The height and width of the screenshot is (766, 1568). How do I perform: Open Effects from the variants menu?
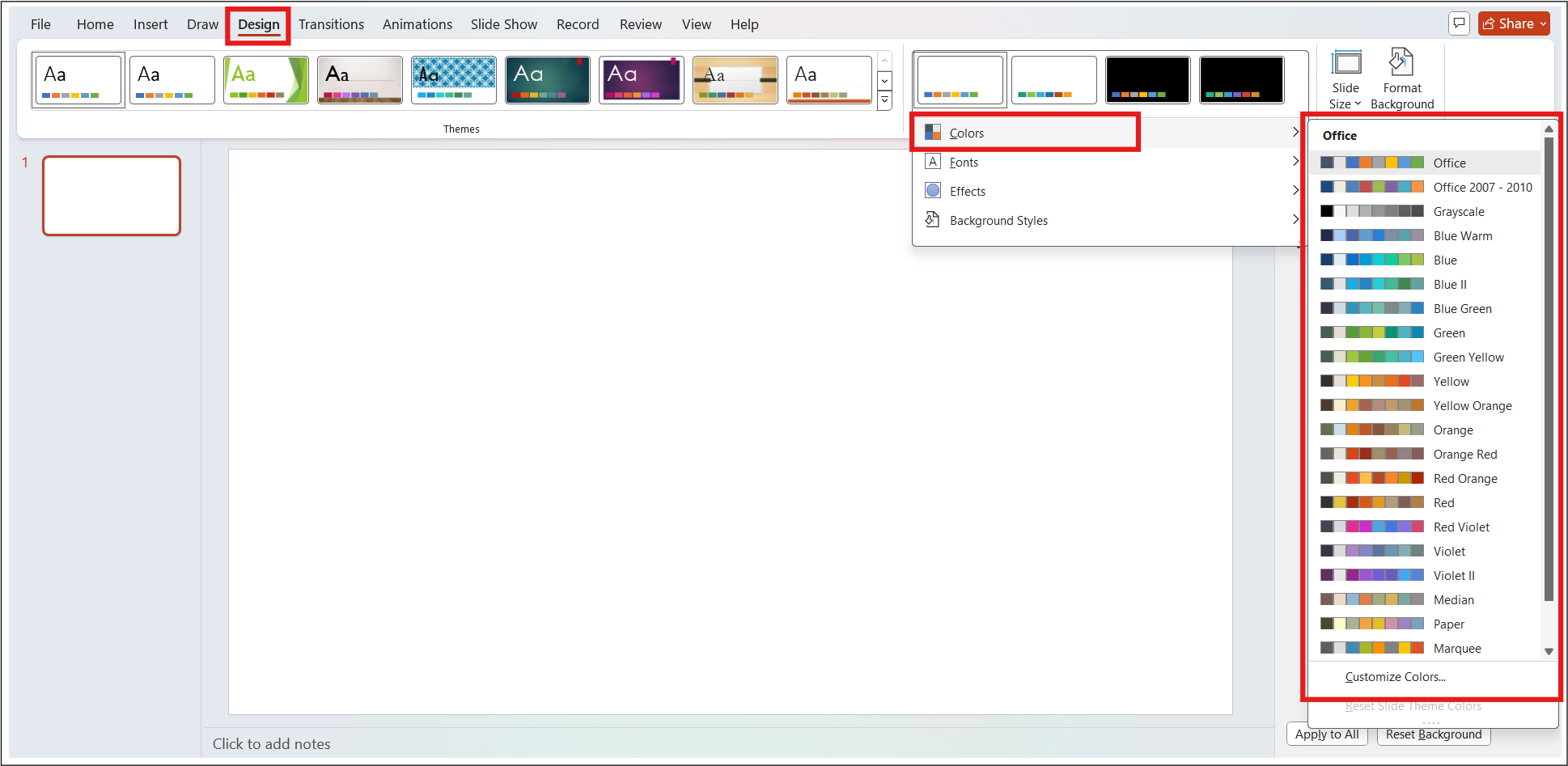pos(968,191)
